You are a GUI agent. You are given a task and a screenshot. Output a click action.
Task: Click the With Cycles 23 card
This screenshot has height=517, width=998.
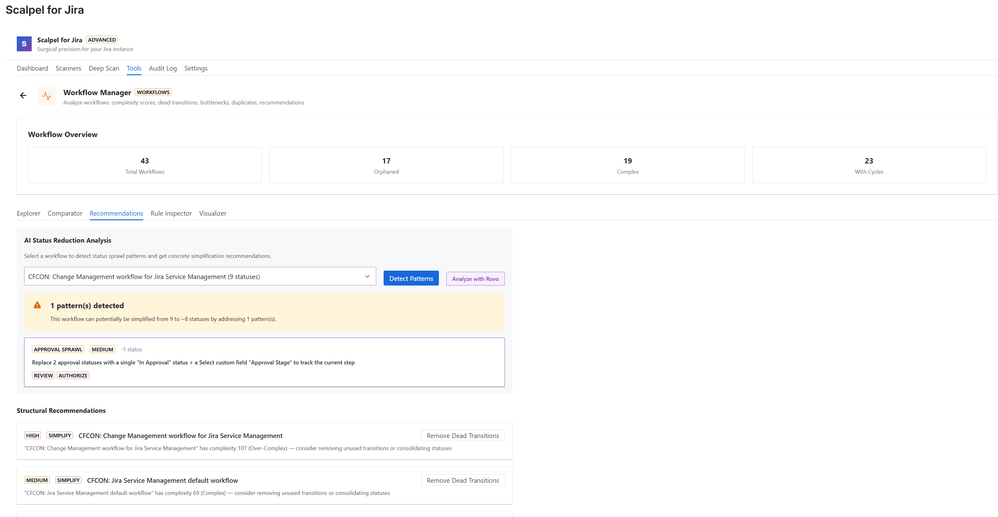click(869, 165)
